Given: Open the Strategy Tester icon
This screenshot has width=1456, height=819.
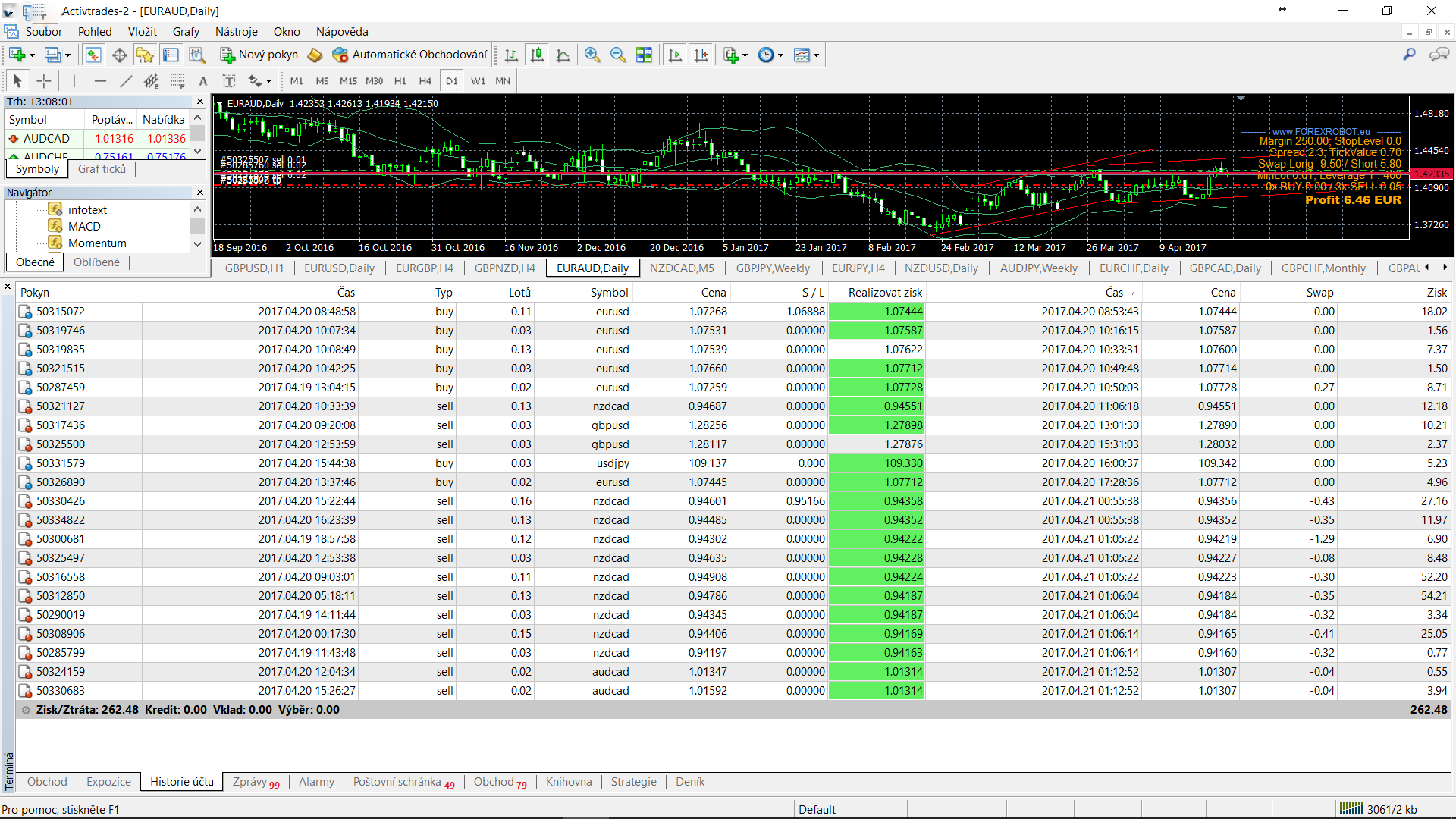Looking at the screenshot, I should [197, 55].
